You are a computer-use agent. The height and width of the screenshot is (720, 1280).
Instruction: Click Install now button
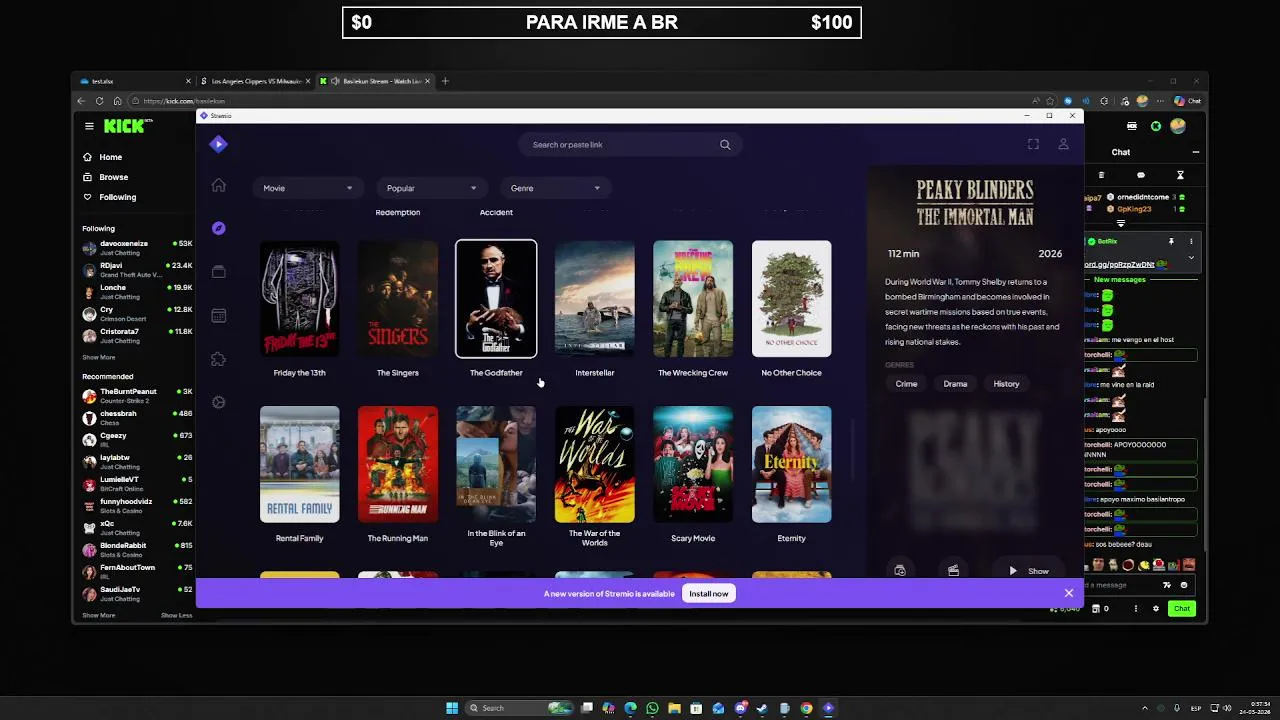tap(708, 593)
